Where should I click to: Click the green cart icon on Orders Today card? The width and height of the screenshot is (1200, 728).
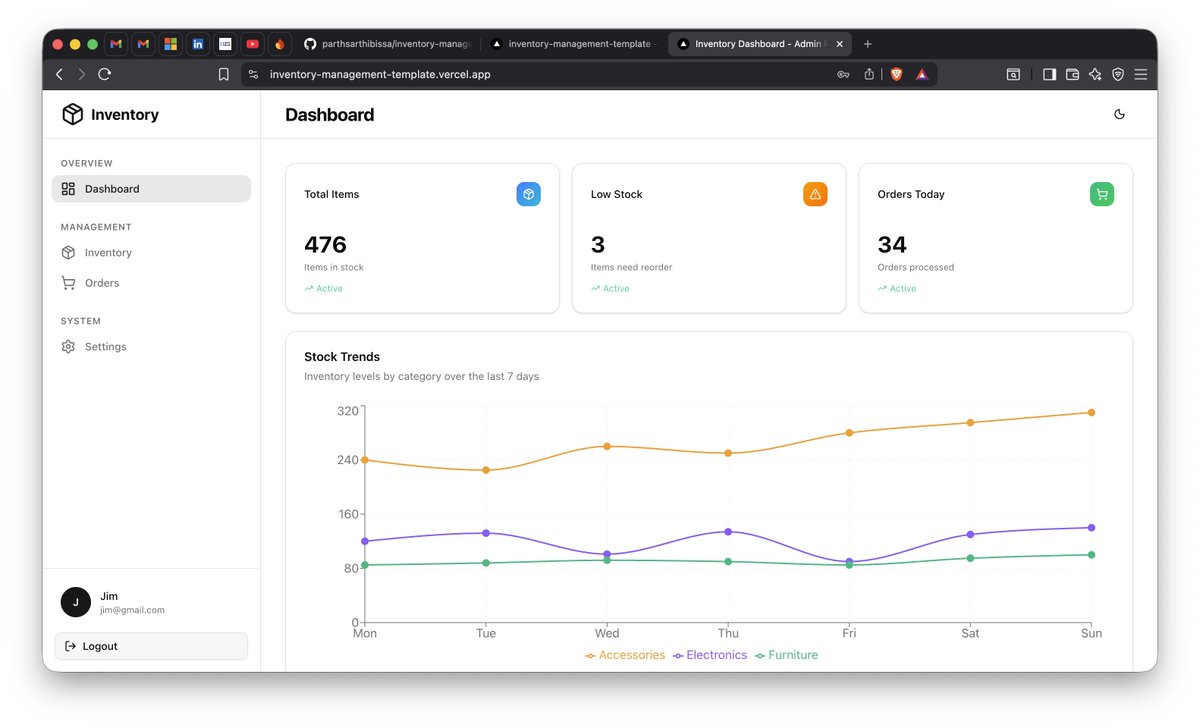[x=1101, y=194]
